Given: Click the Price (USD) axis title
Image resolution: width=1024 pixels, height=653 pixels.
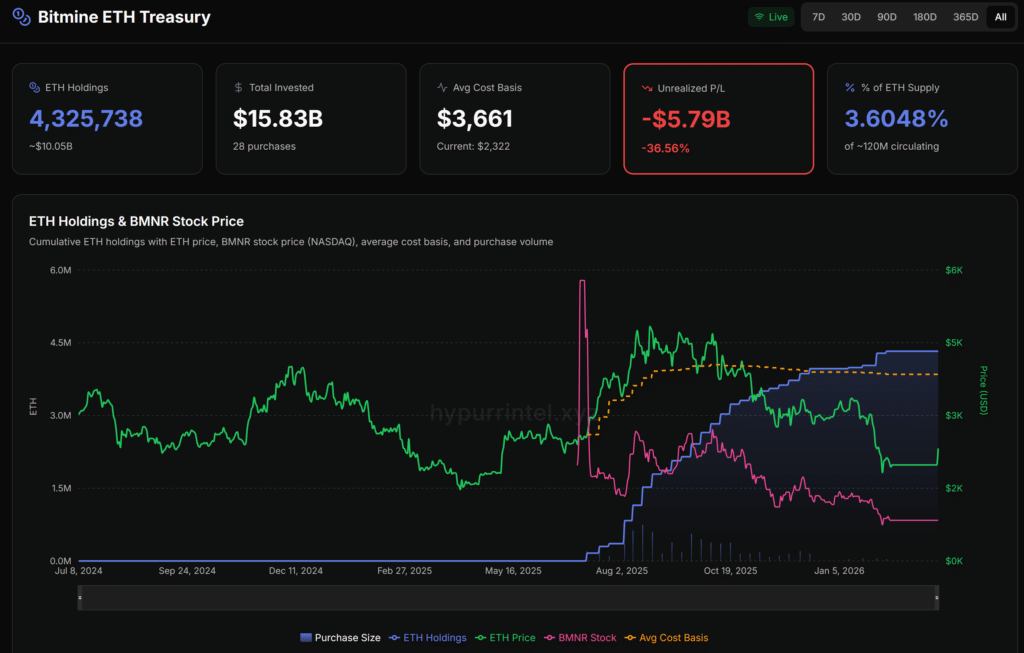Looking at the screenshot, I should pos(983,390).
